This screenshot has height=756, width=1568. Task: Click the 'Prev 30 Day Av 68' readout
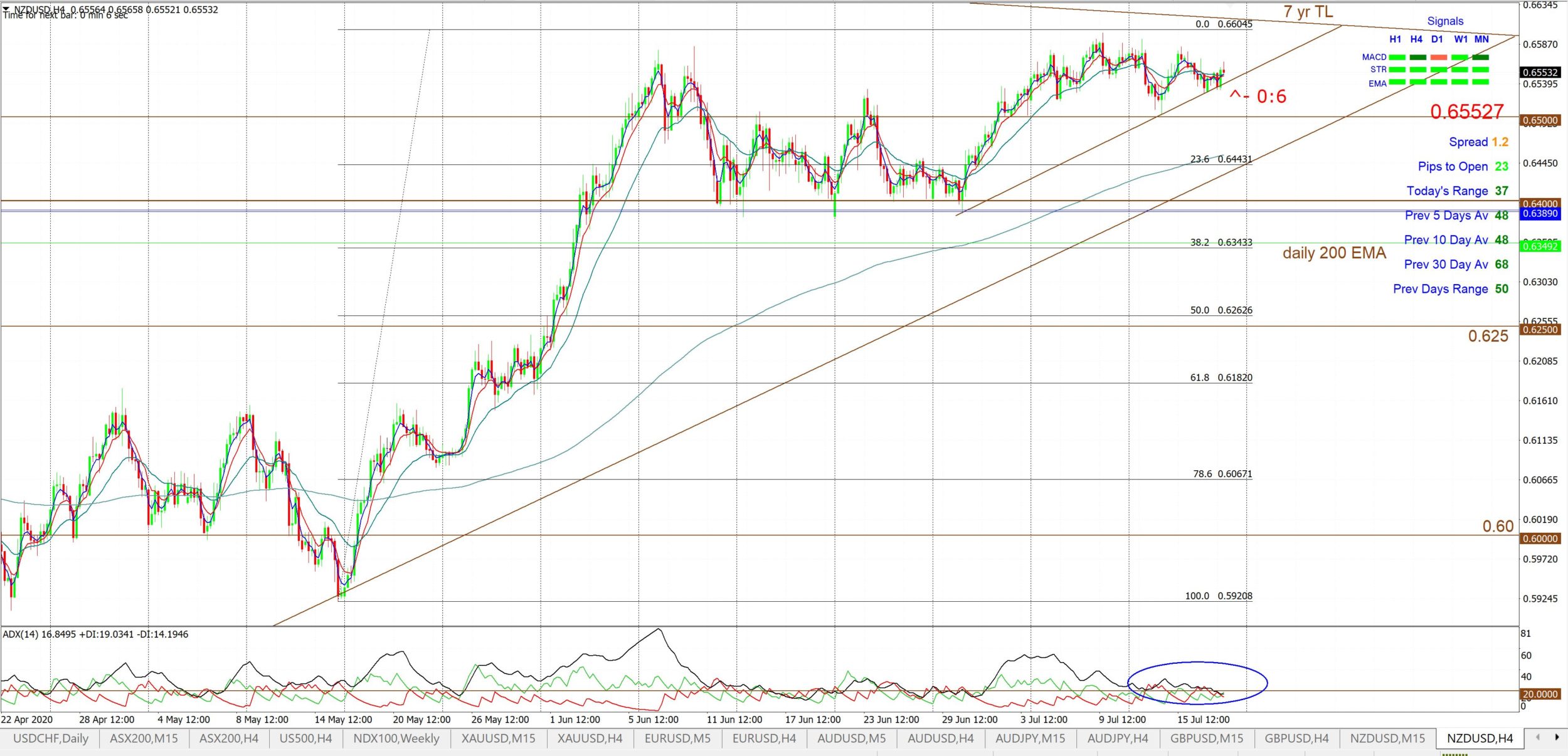(x=1456, y=265)
